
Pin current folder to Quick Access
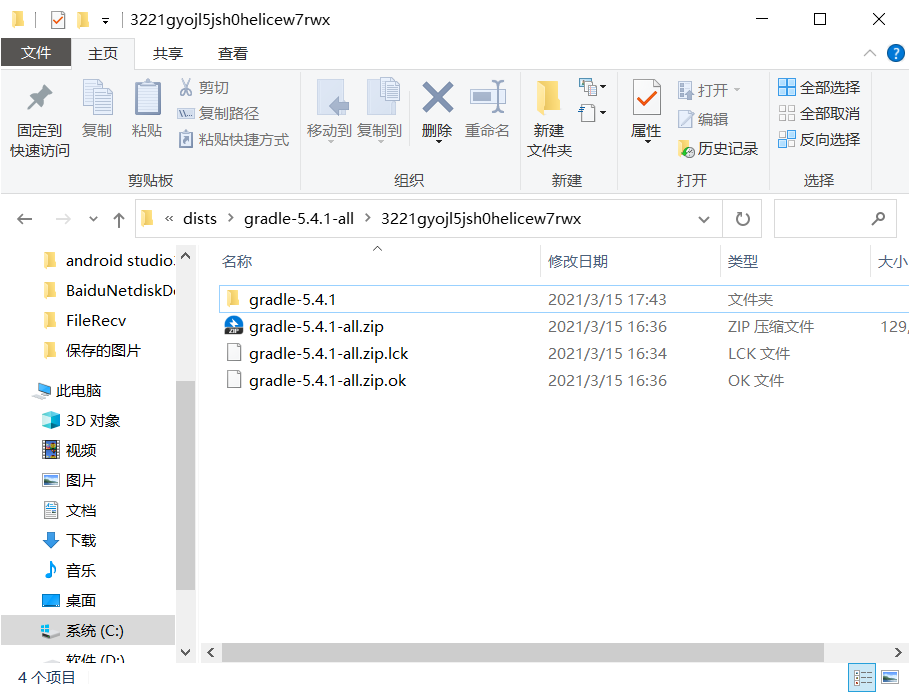coord(38,115)
